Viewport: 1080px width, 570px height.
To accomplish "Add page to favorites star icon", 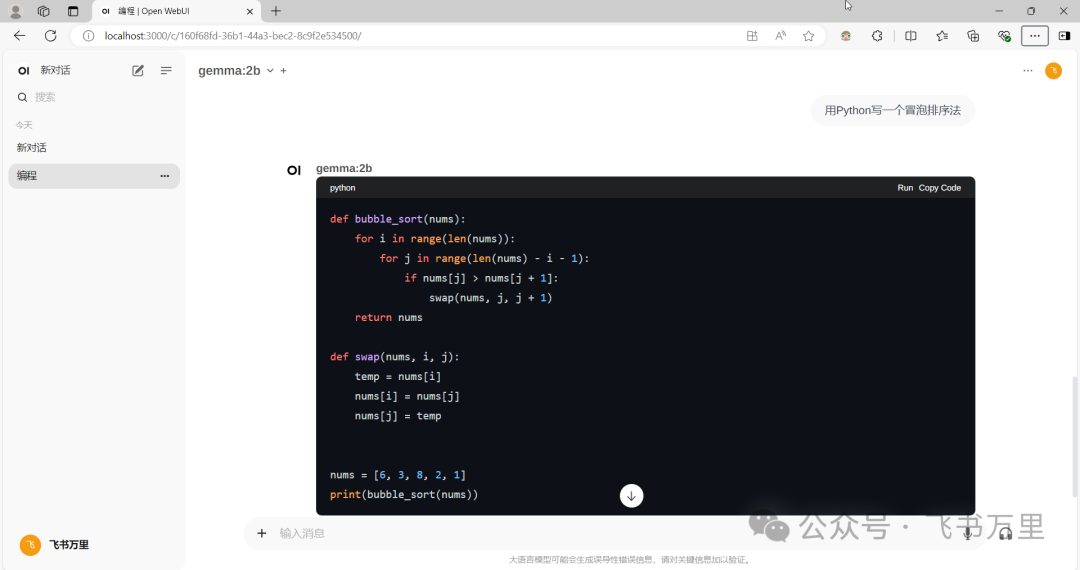I will (x=808, y=36).
